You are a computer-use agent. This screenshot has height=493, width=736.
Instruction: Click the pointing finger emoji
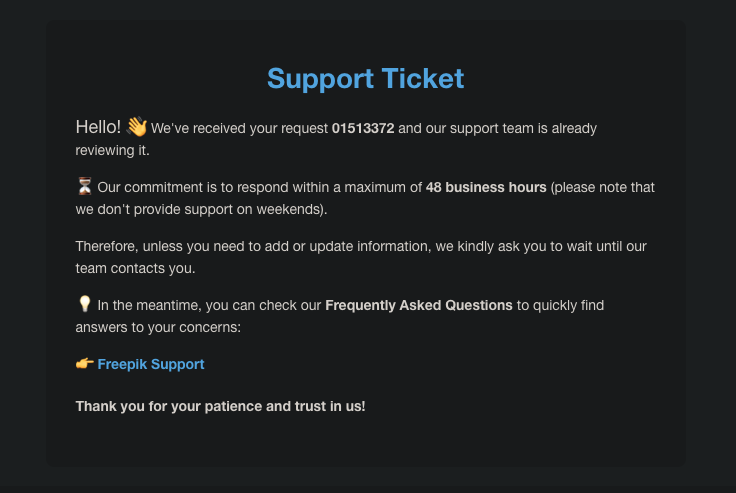pos(85,365)
